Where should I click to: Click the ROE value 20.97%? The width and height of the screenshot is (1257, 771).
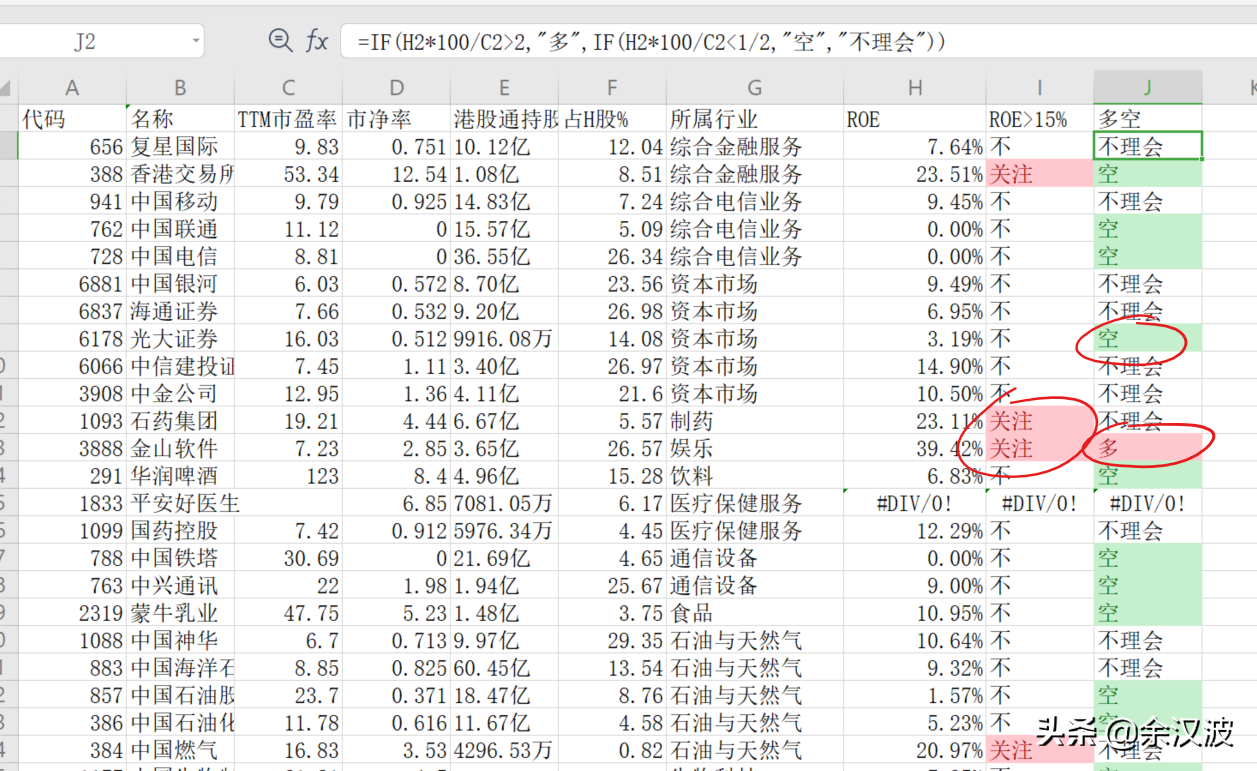point(915,750)
